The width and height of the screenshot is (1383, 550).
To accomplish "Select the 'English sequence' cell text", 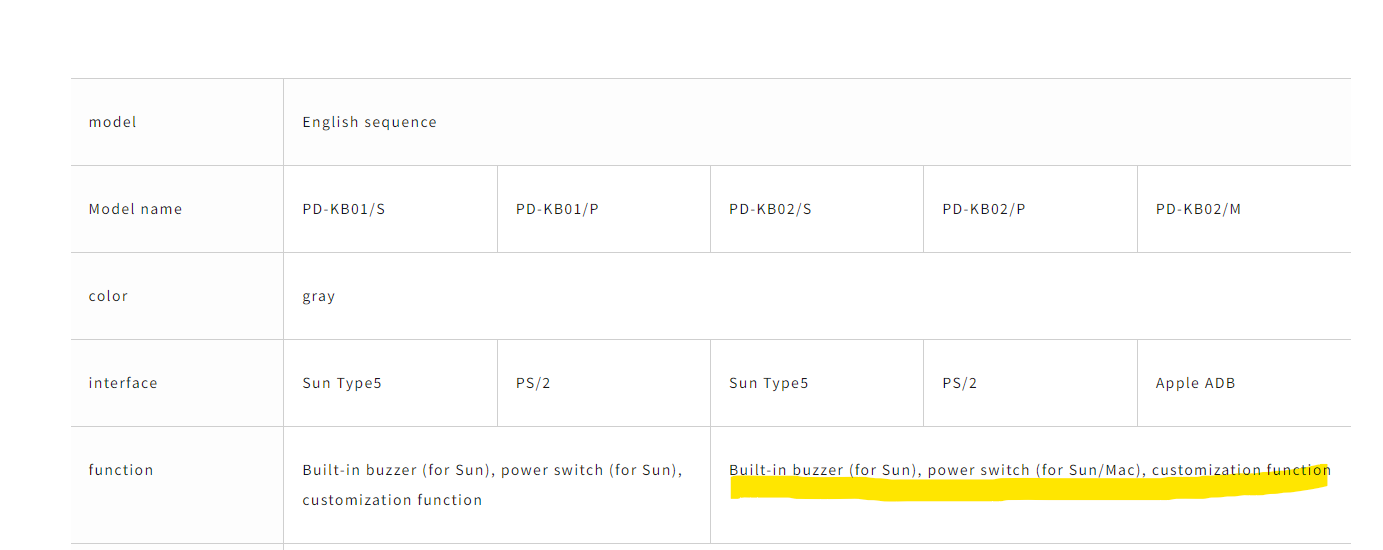I will [370, 122].
